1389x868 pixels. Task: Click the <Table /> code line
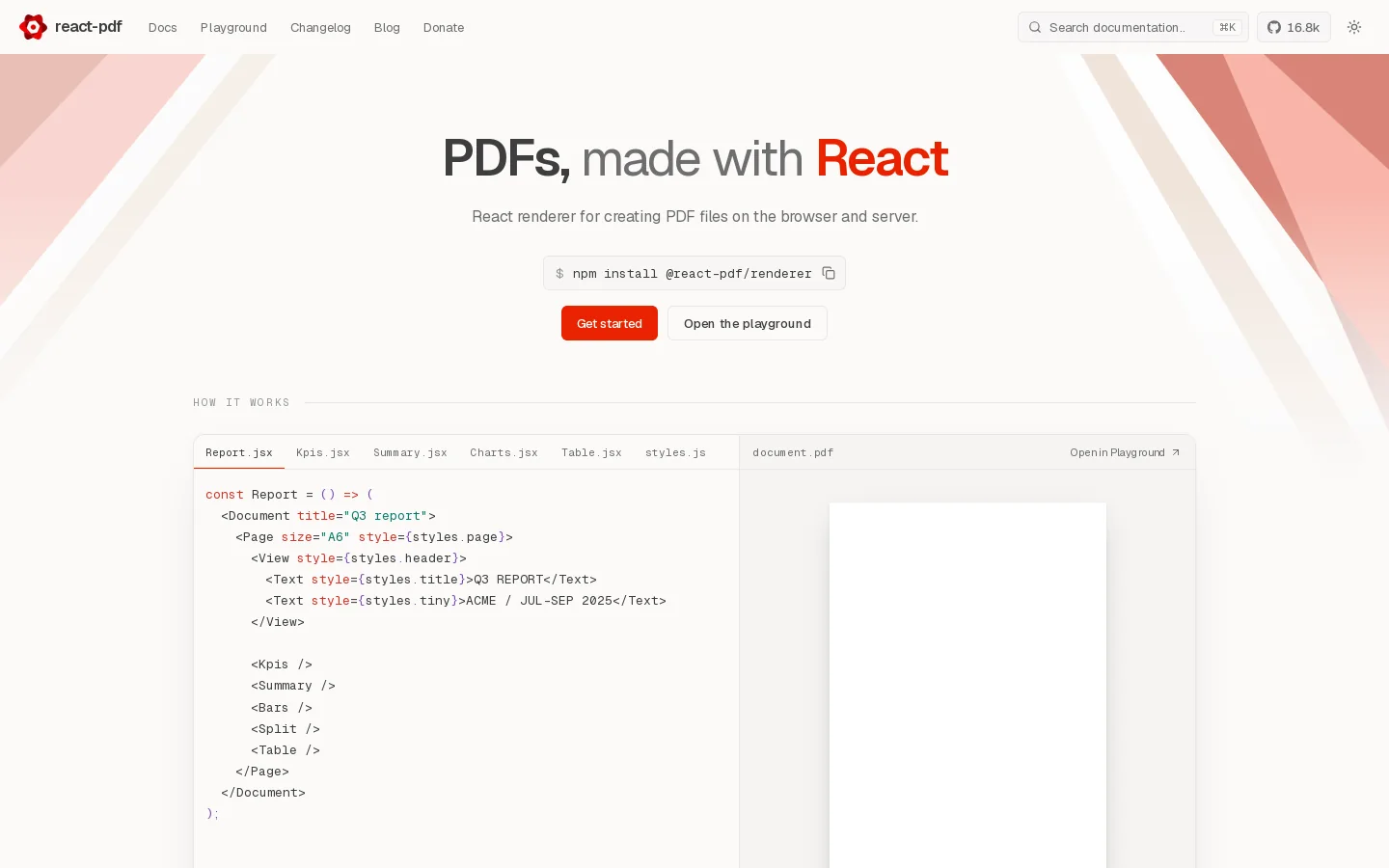point(286,750)
